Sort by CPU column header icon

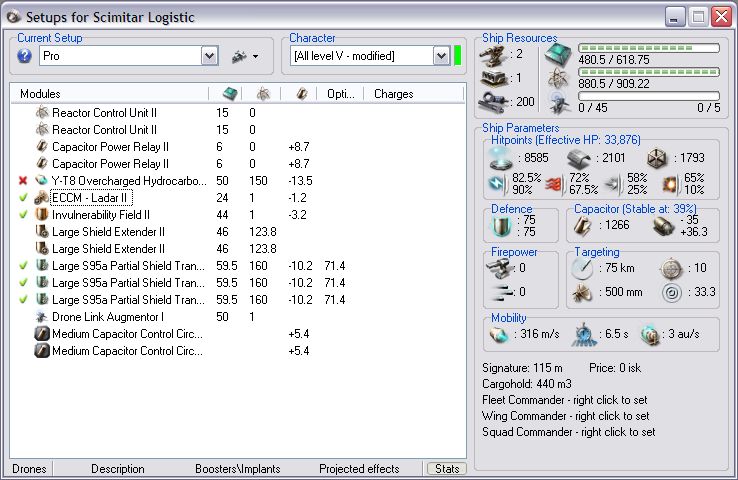point(230,94)
